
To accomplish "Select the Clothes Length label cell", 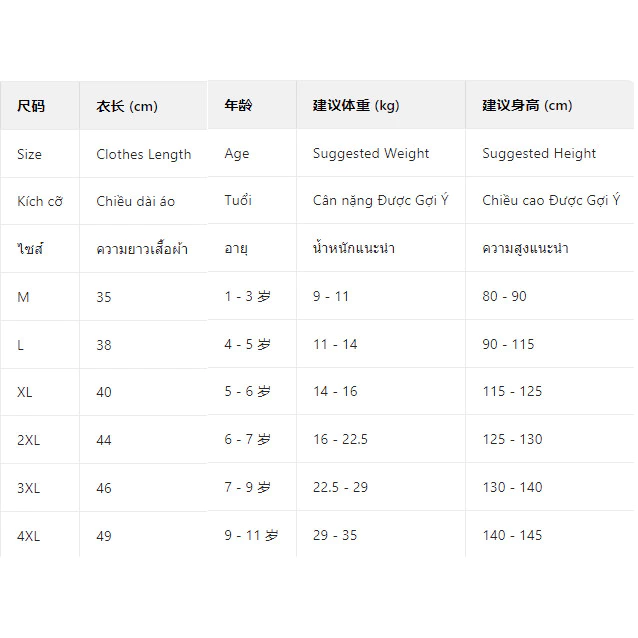I will point(144,155).
